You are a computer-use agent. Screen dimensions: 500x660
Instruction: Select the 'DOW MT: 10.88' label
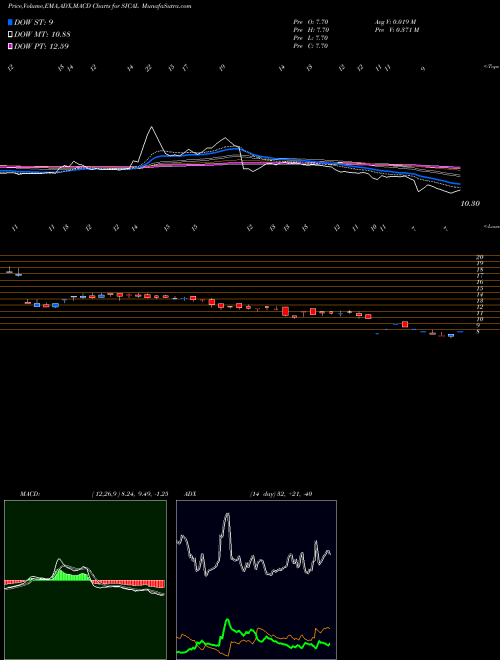pos(42,35)
